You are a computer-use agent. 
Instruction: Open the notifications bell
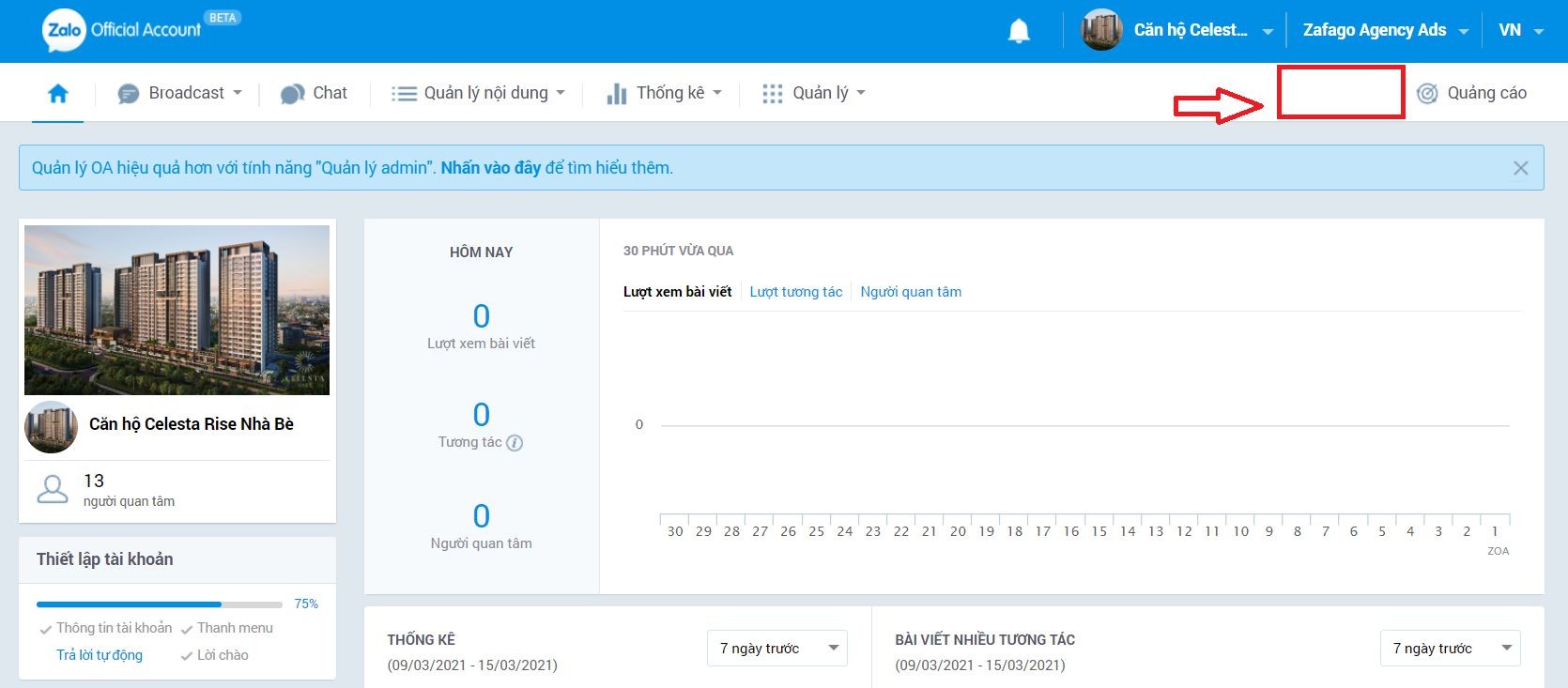tap(1019, 31)
